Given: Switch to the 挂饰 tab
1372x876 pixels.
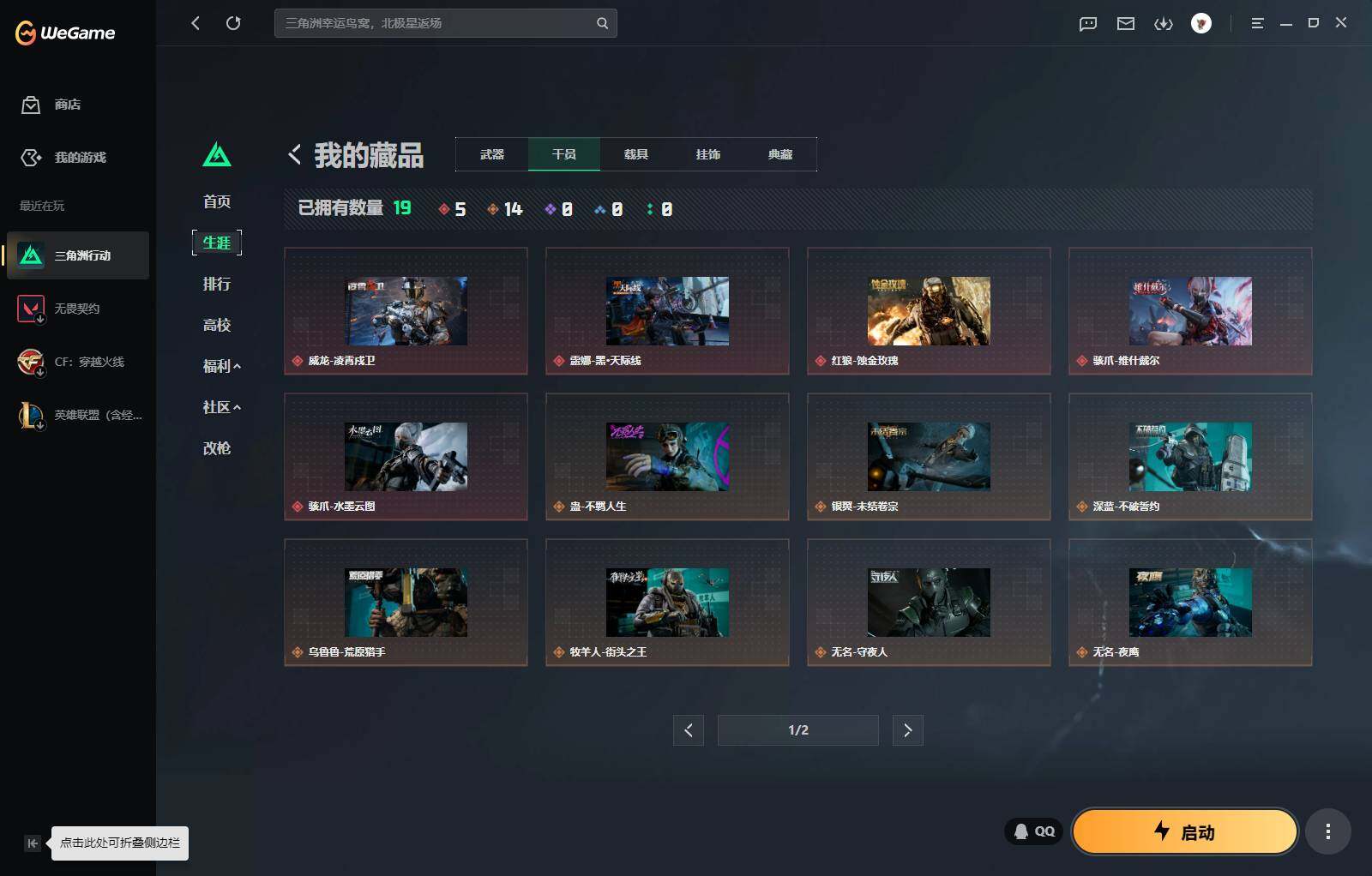Looking at the screenshot, I should pyautogui.click(x=708, y=154).
